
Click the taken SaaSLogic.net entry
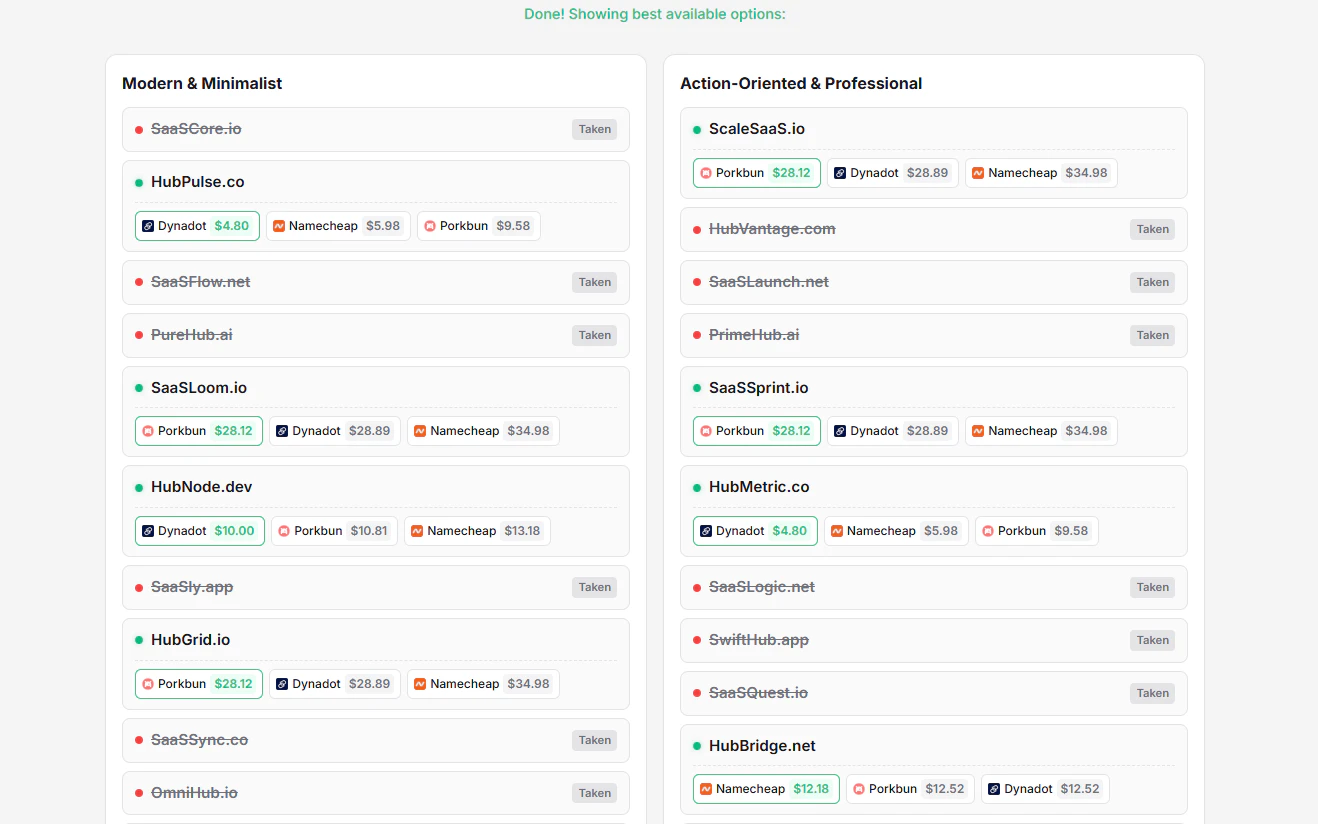934,587
